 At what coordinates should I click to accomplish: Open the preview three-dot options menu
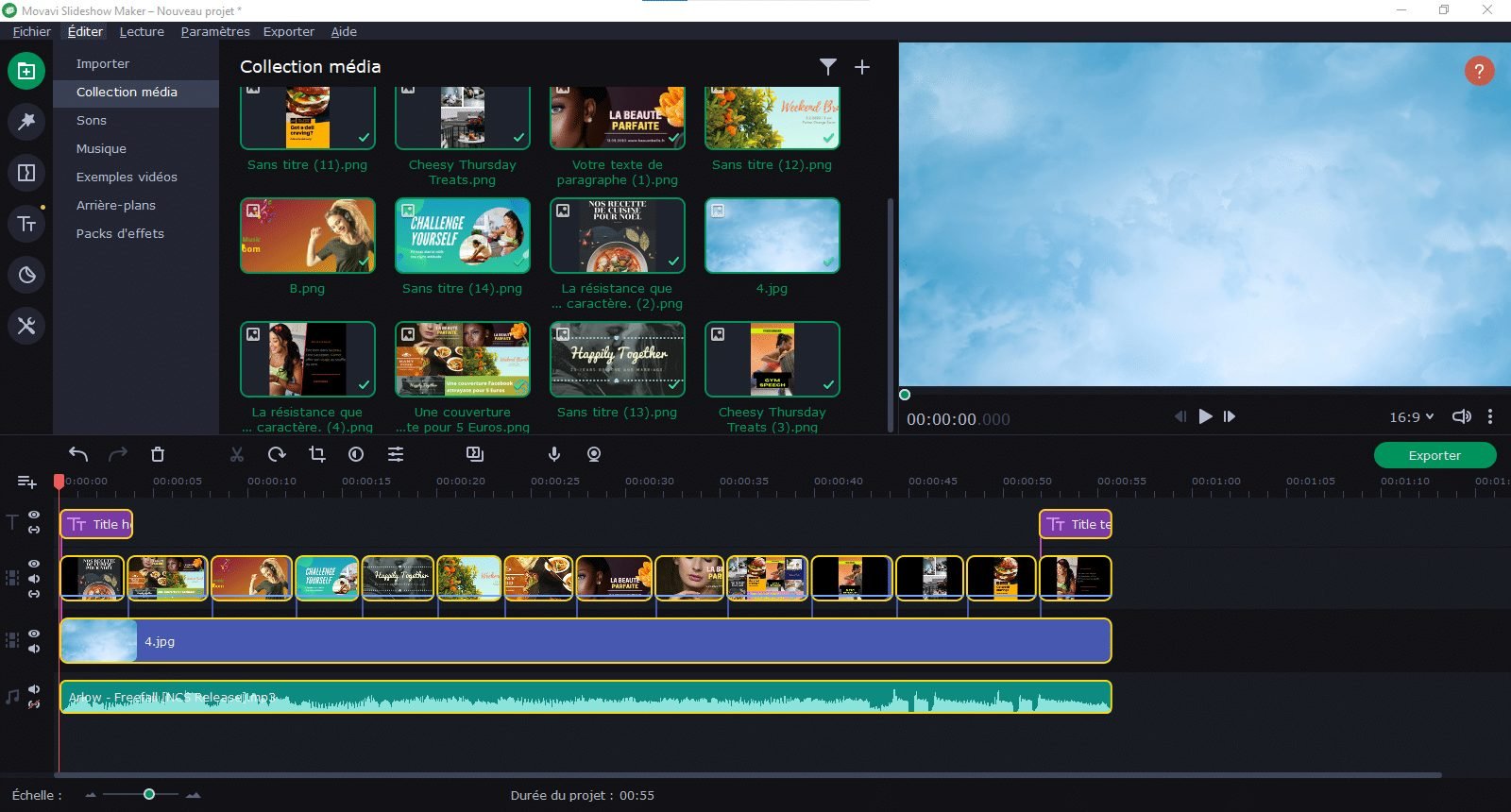[x=1490, y=417]
